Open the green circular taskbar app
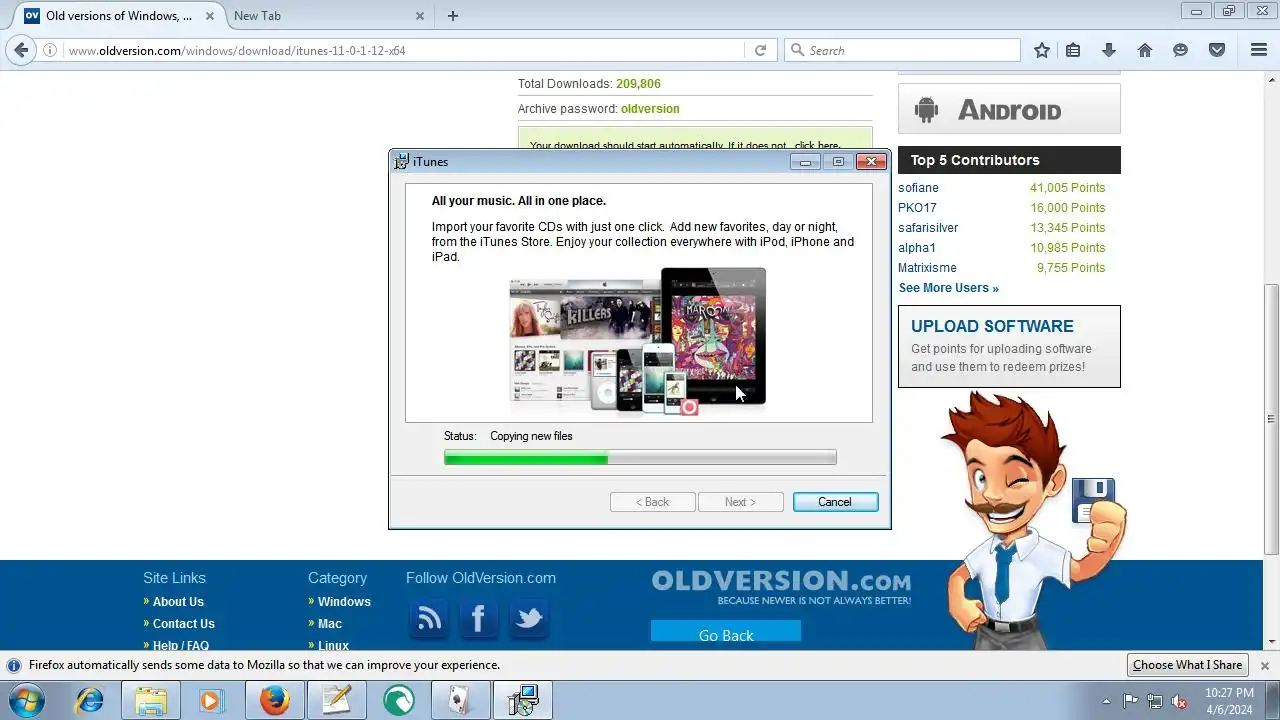The width and height of the screenshot is (1280, 720). click(x=399, y=700)
